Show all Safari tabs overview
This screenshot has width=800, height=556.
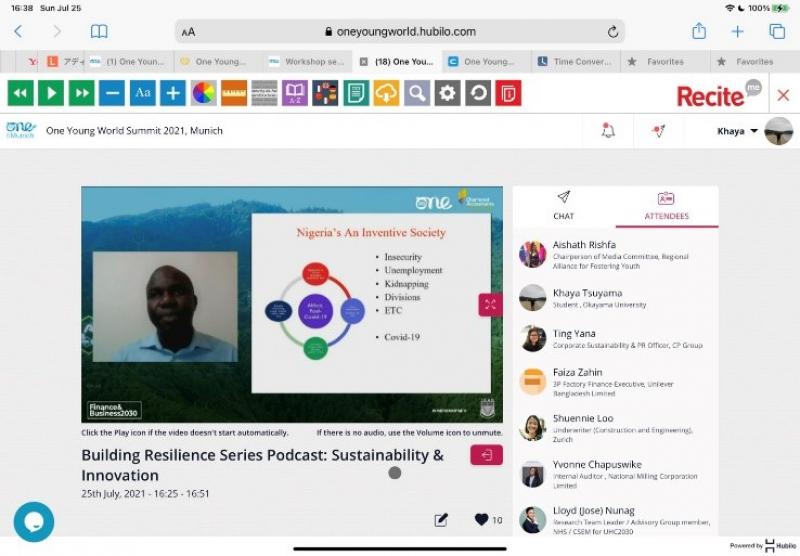[x=777, y=32]
